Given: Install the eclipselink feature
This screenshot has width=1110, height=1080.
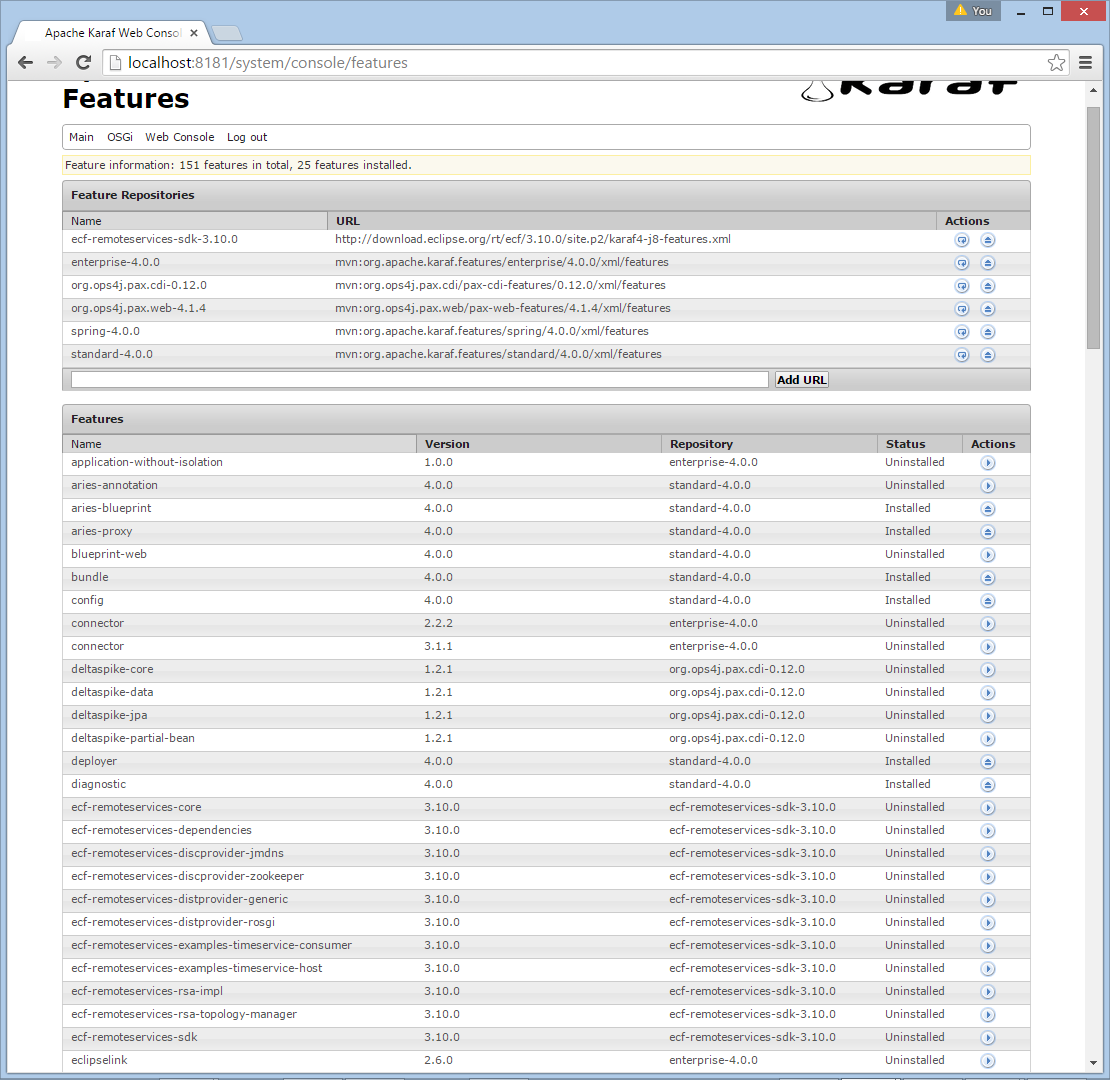Looking at the screenshot, I should [988, 1061].
